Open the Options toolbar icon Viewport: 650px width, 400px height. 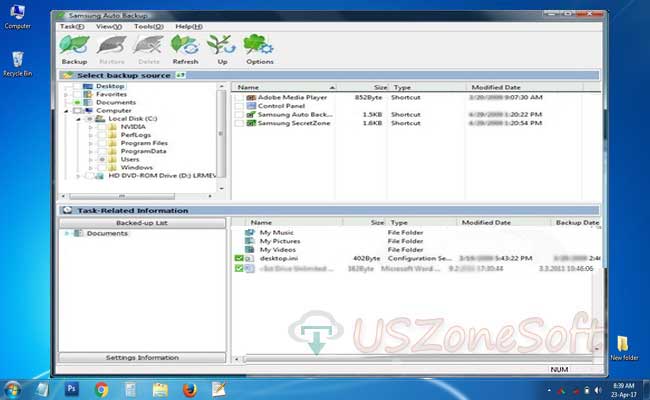pyautogui.click(x=259, y=45)
